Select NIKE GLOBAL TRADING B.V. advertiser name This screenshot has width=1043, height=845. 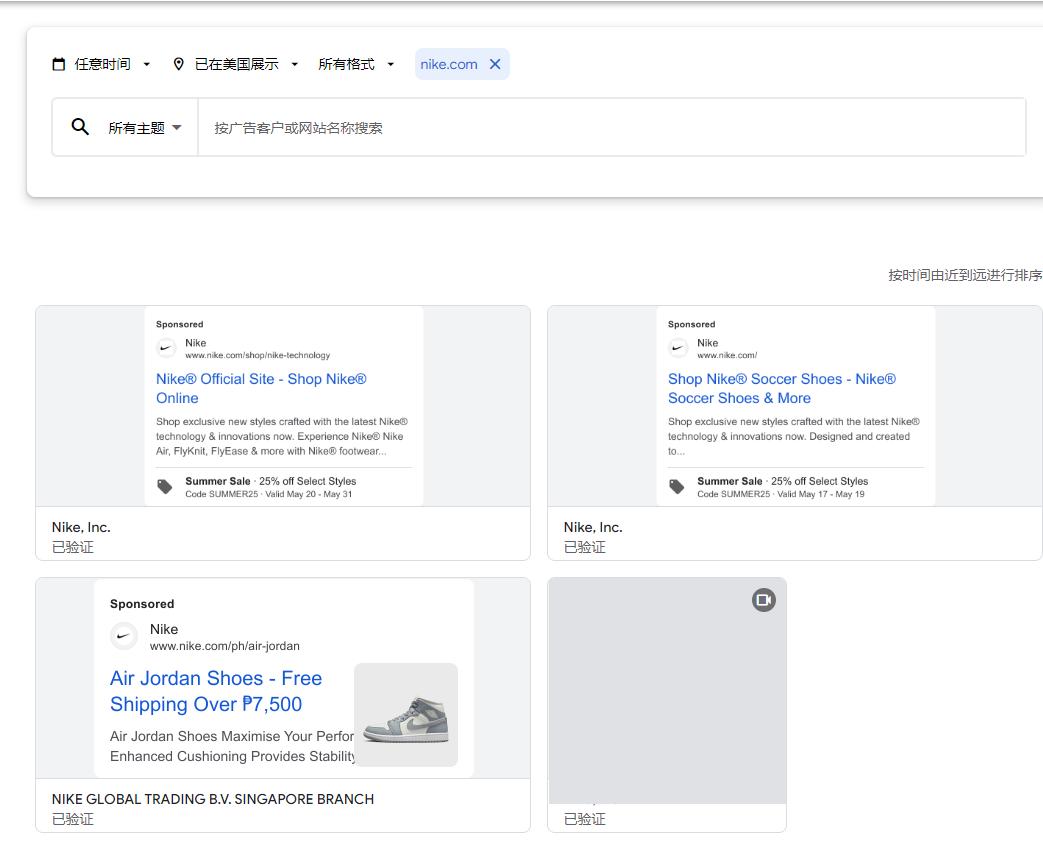pyautogui.click(x=213, y=799)
